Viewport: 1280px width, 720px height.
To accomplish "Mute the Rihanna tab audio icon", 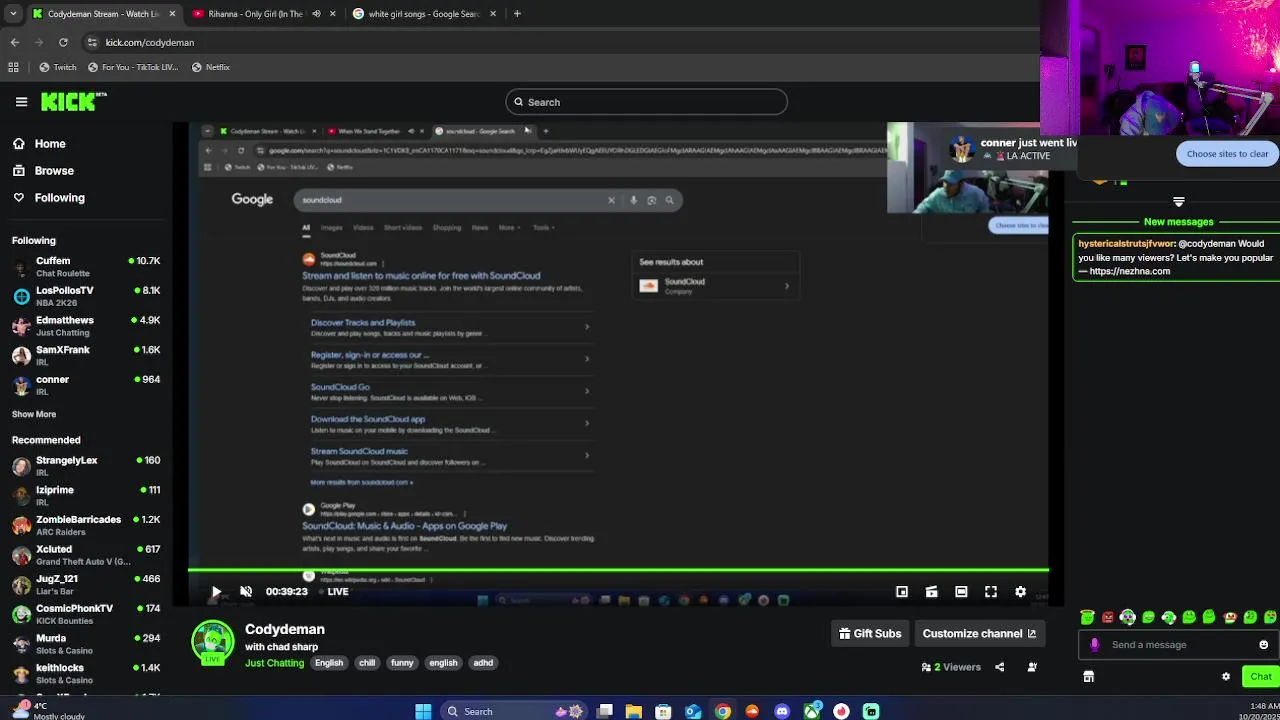I will coord(316,14).
